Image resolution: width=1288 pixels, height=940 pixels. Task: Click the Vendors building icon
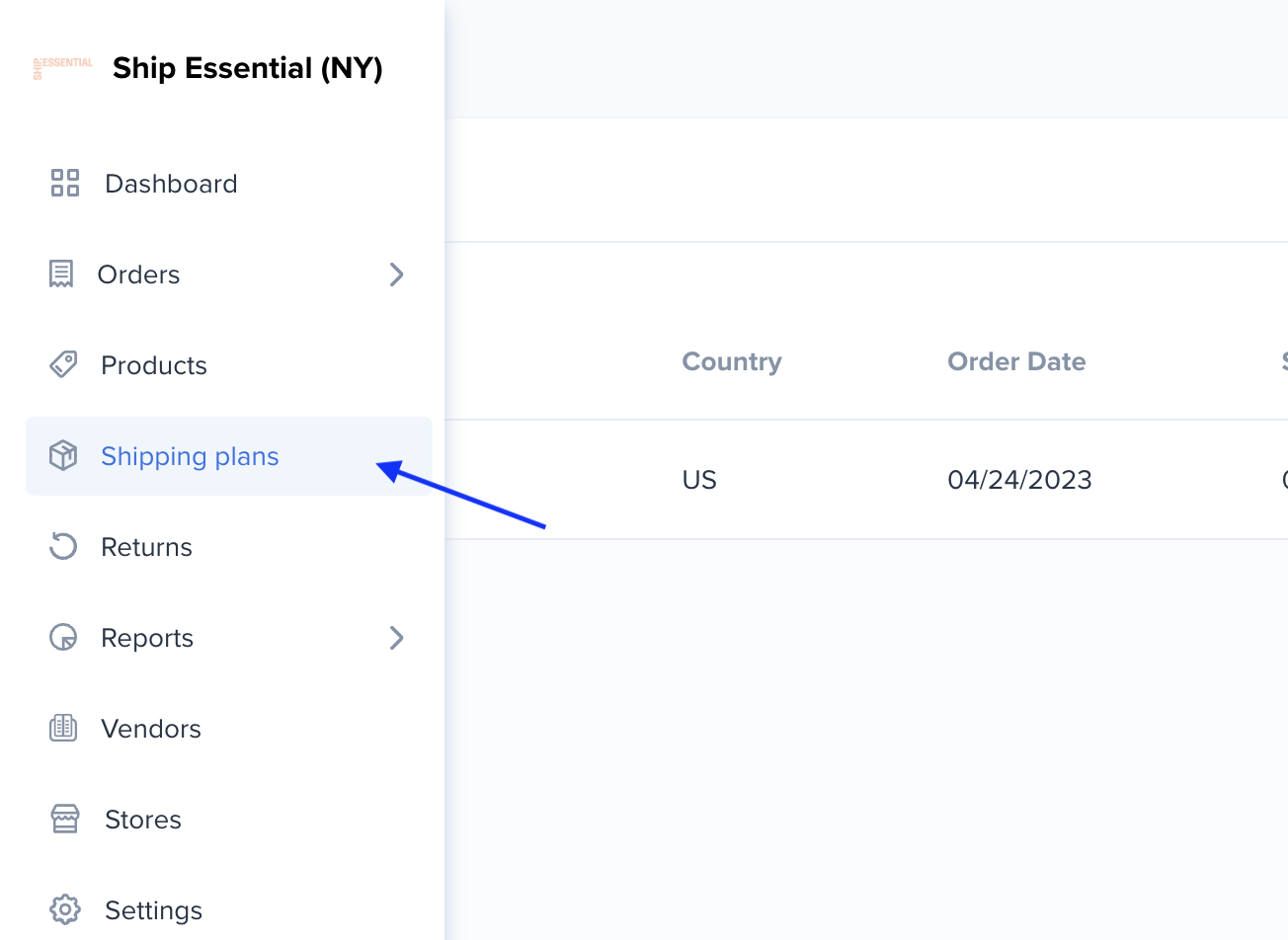point(63,728)
